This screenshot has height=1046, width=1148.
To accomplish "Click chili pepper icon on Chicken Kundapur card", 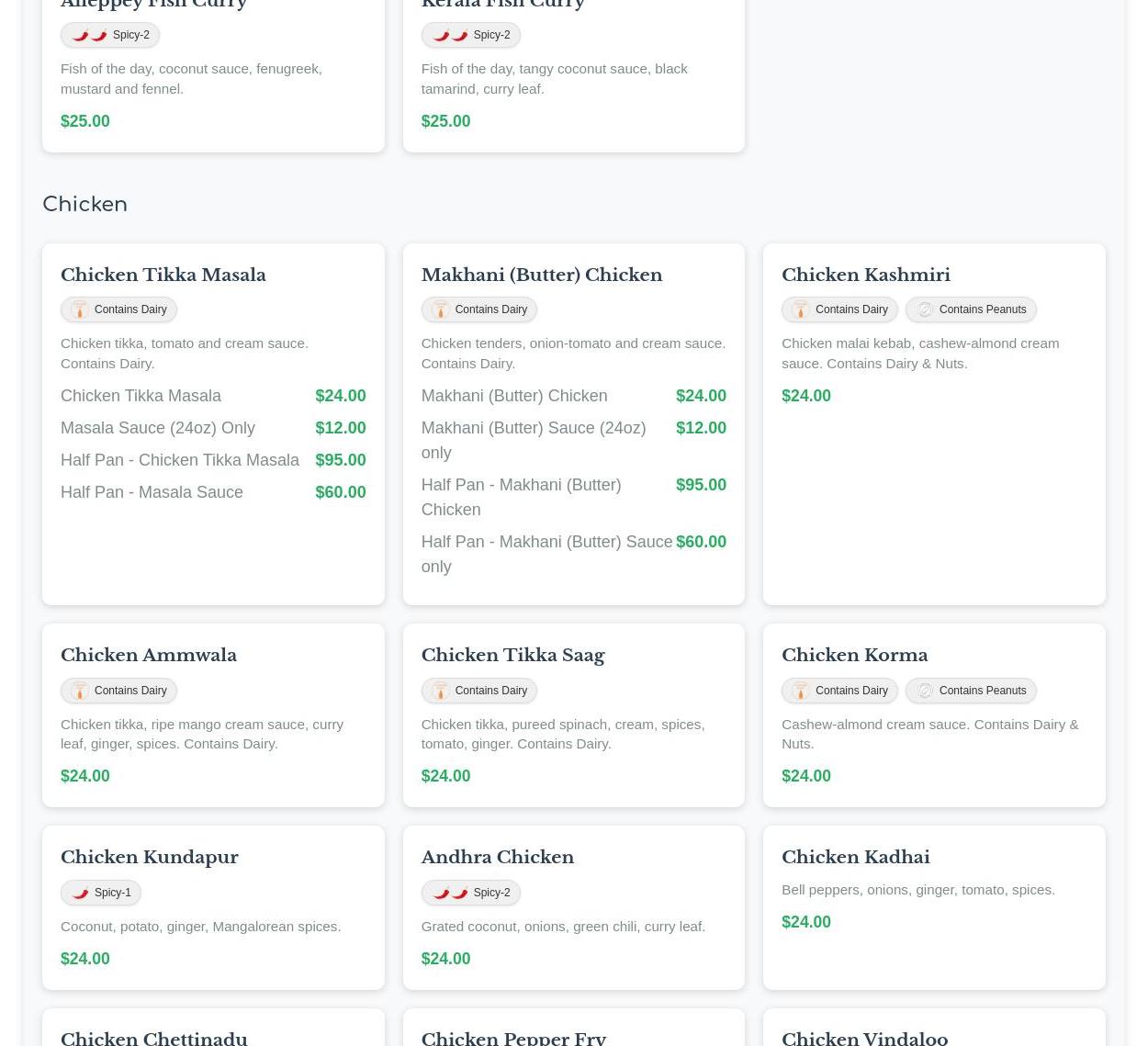I will (x=80, y=893).
